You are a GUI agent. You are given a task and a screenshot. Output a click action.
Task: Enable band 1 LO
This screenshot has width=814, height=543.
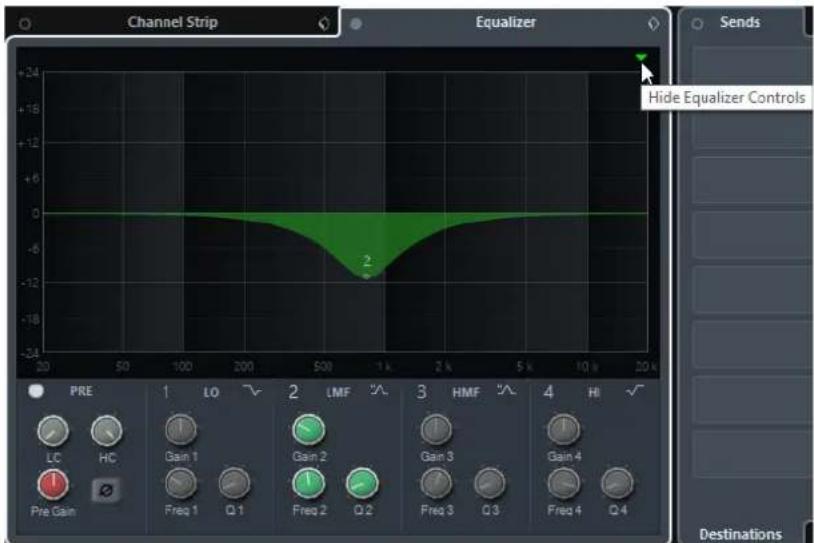[x=166, y=391]
